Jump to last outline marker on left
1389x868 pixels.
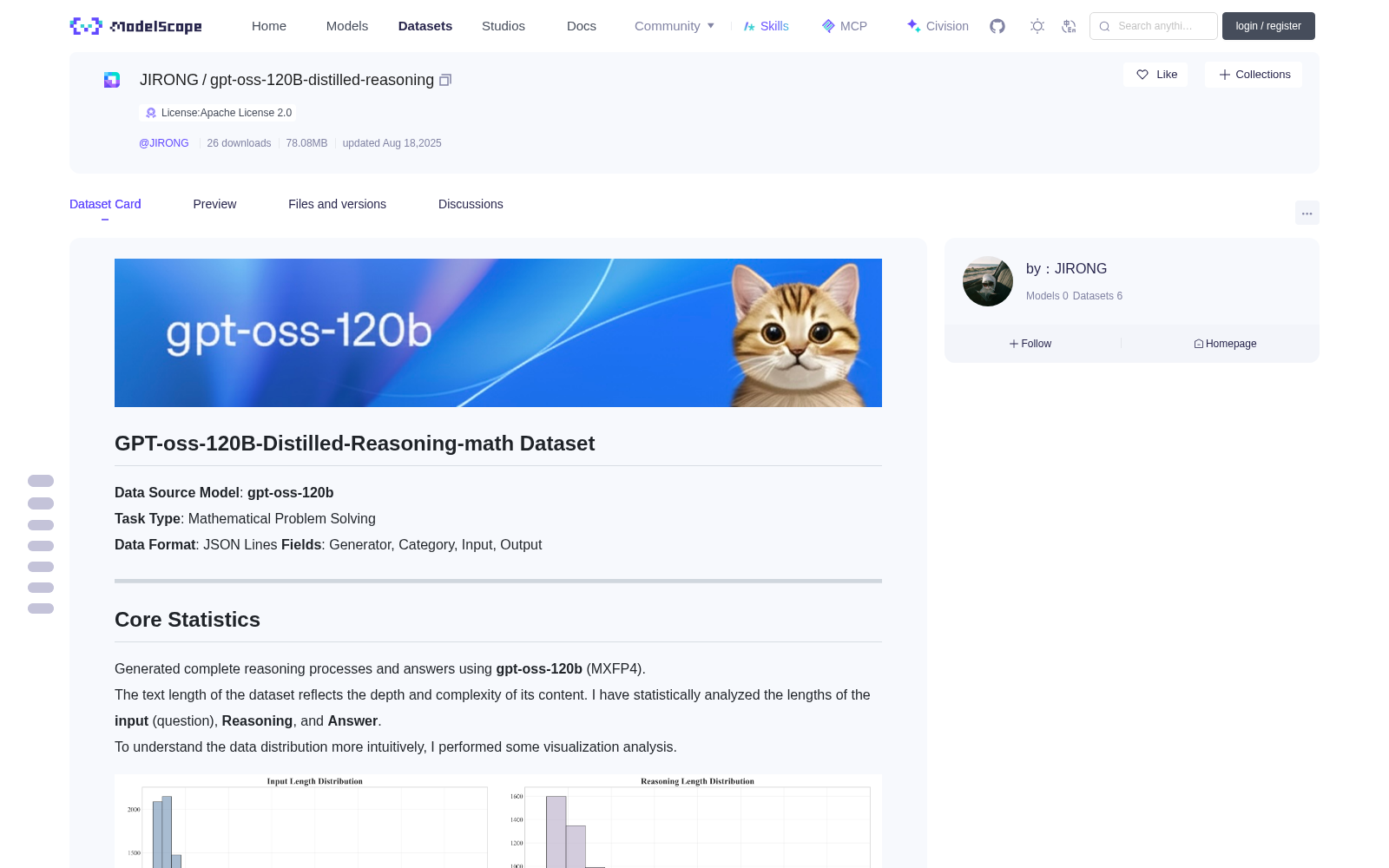[41, 608]
